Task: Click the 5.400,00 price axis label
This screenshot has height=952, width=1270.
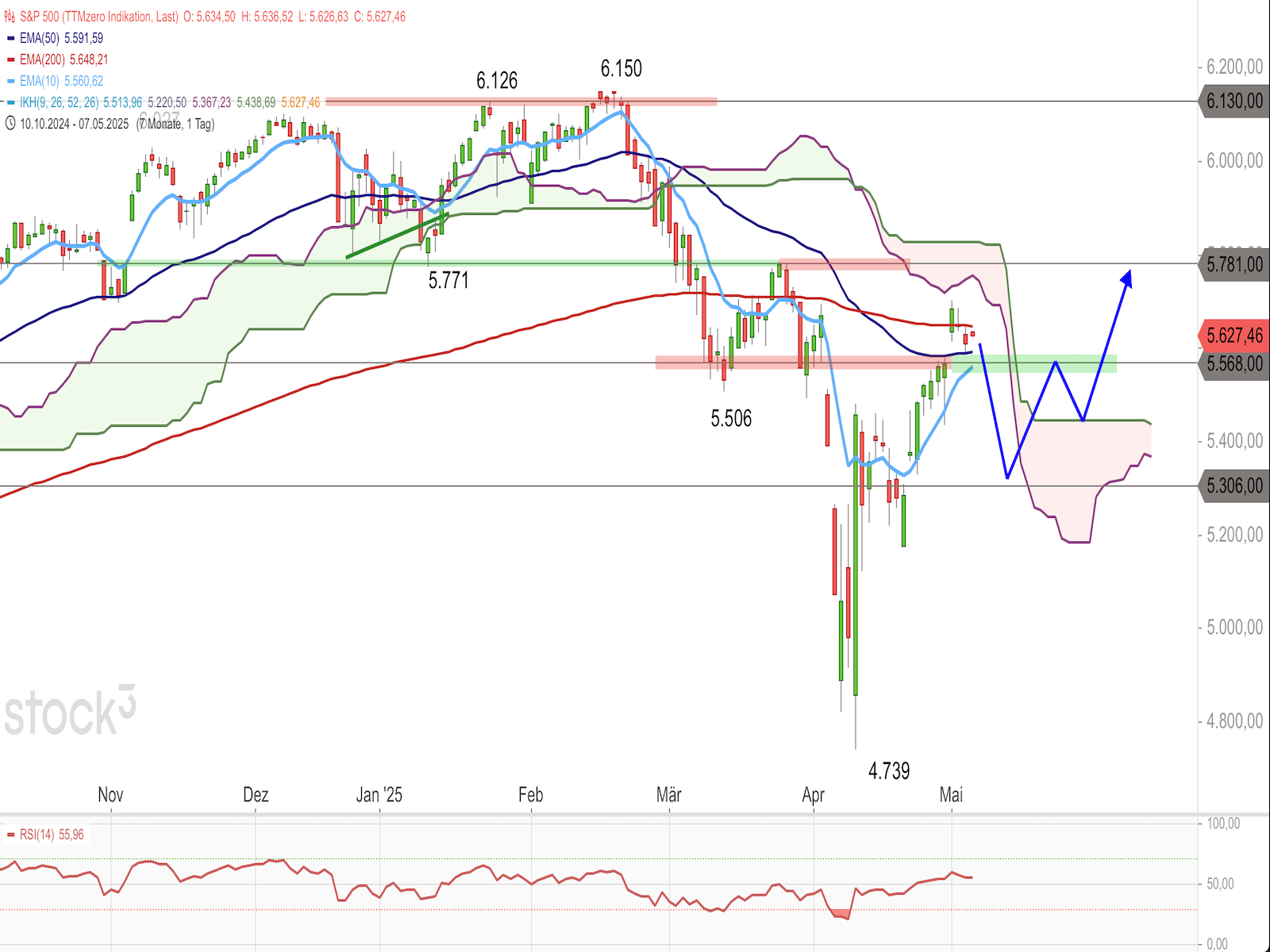Action: (x=1235, y=441)
